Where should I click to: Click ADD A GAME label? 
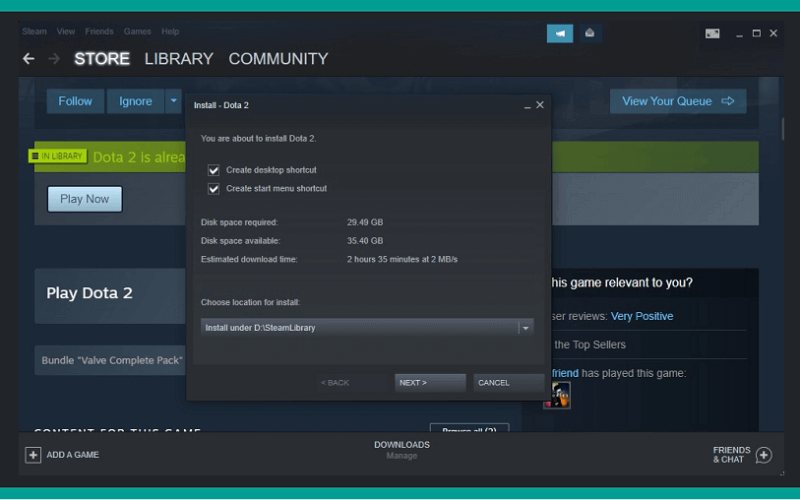coord(72,455)
